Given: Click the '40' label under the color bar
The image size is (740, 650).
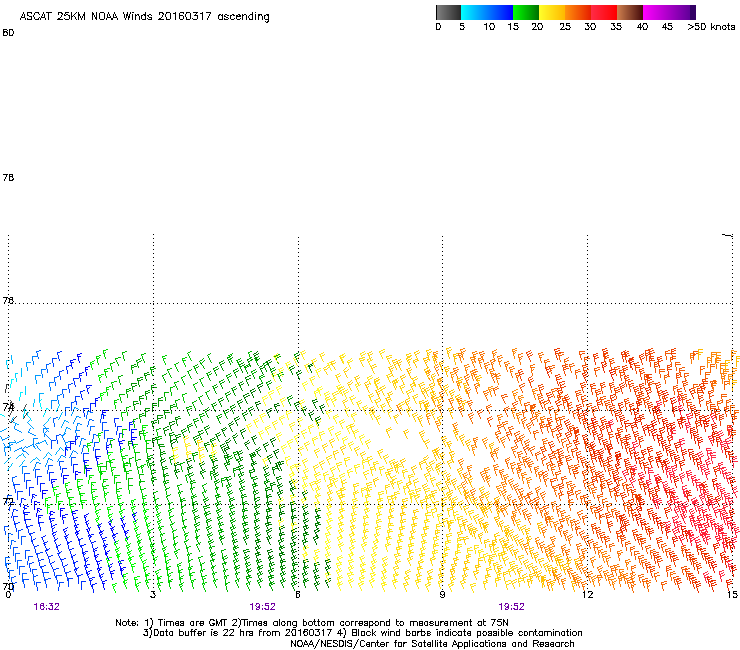Looking at the screenshot, I should coord(642,27).
